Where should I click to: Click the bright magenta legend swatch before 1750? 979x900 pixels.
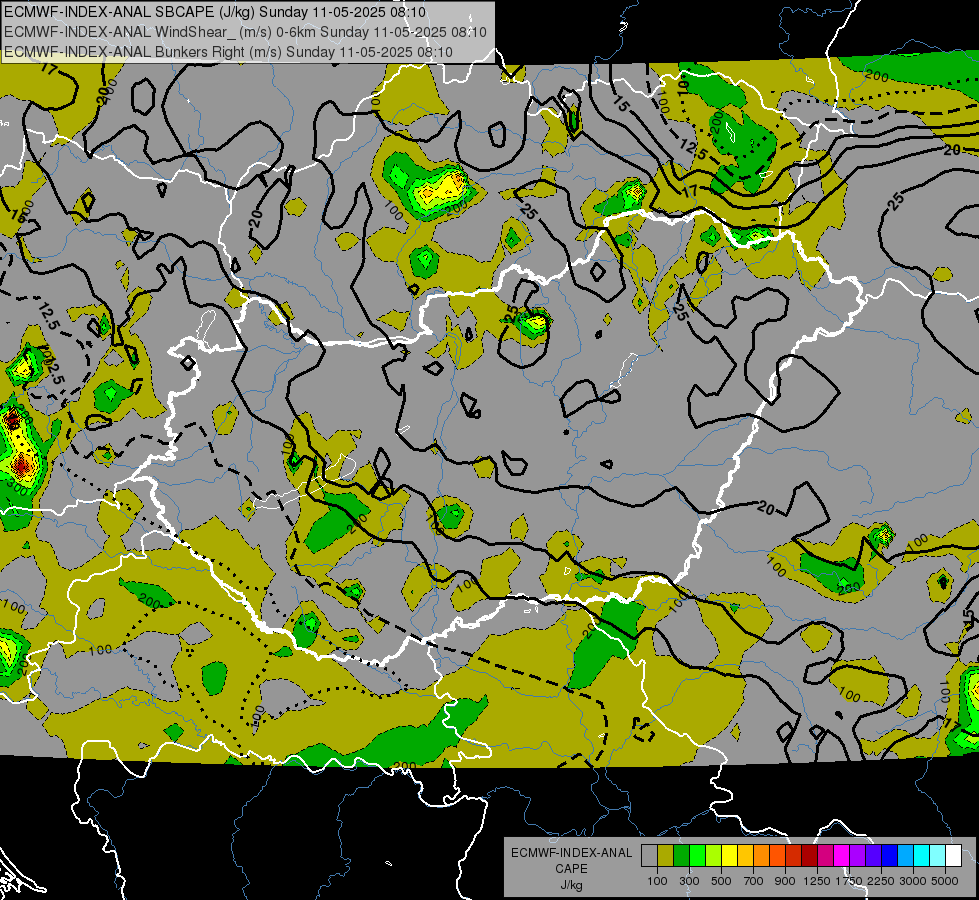point(842,856)
